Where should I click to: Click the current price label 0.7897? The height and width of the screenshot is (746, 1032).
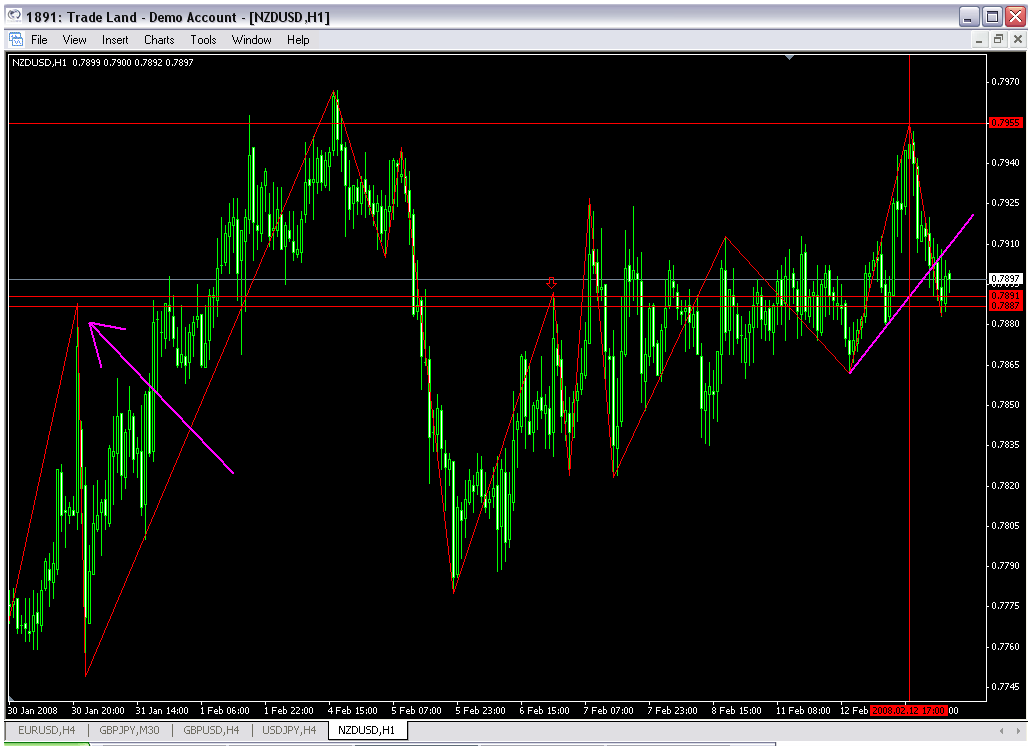(x=1003, y=278)
